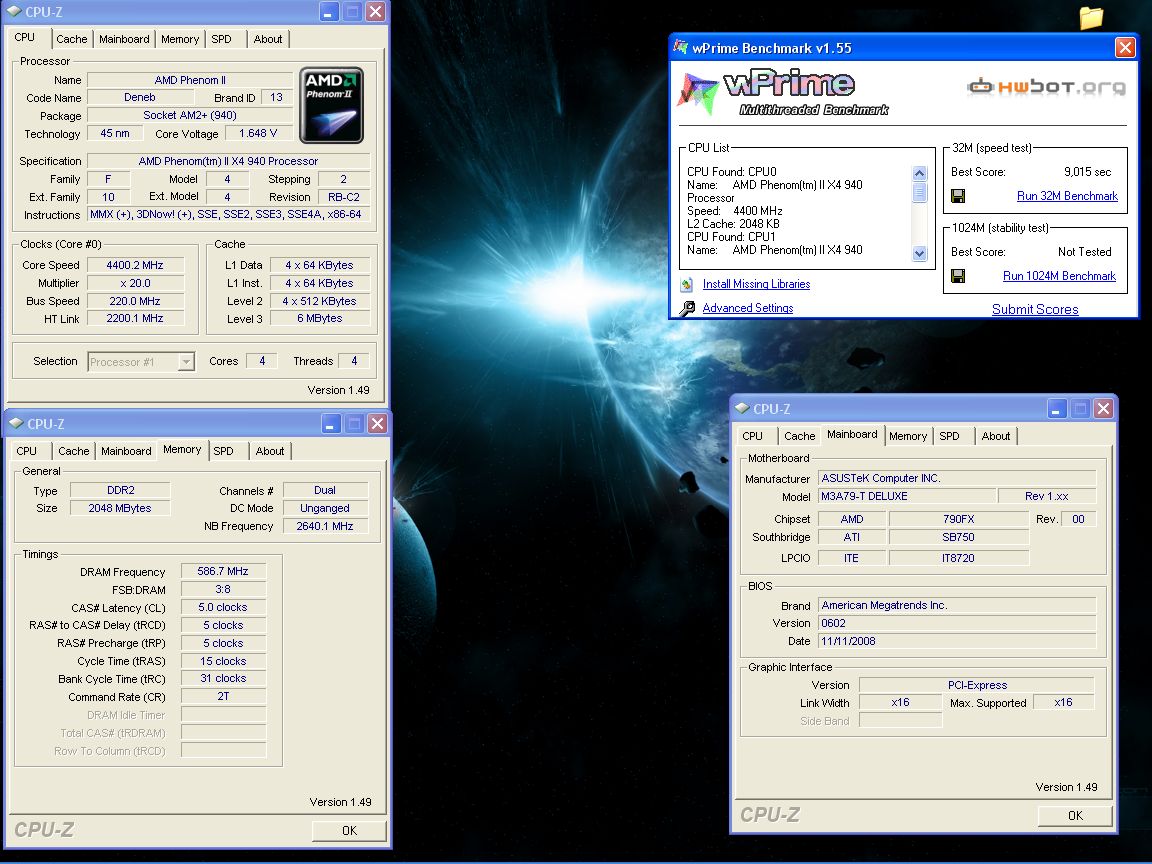The image size is (1152, 864).
Task: Click the M3A79-T DELUXE model field
Action: (x=907, y=497)
